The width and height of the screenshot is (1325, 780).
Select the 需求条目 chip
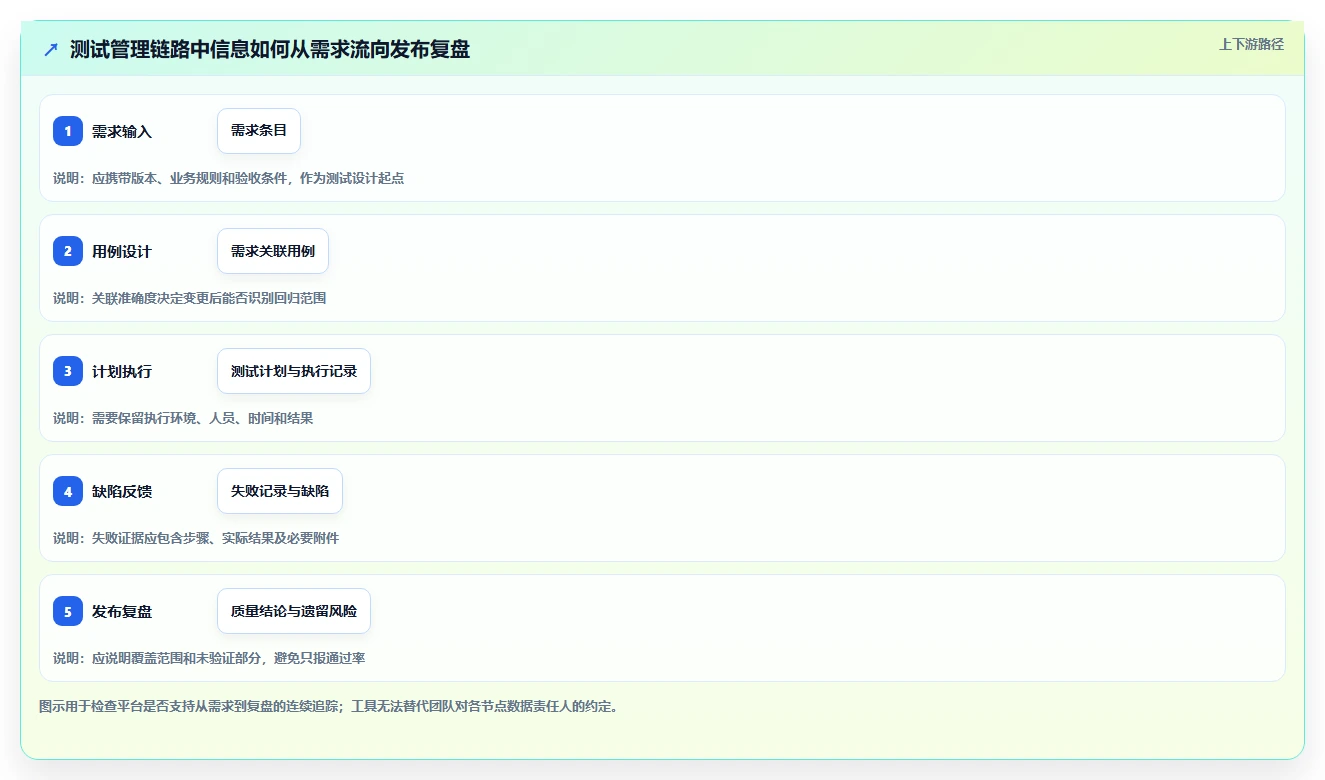tap(259, 131)
